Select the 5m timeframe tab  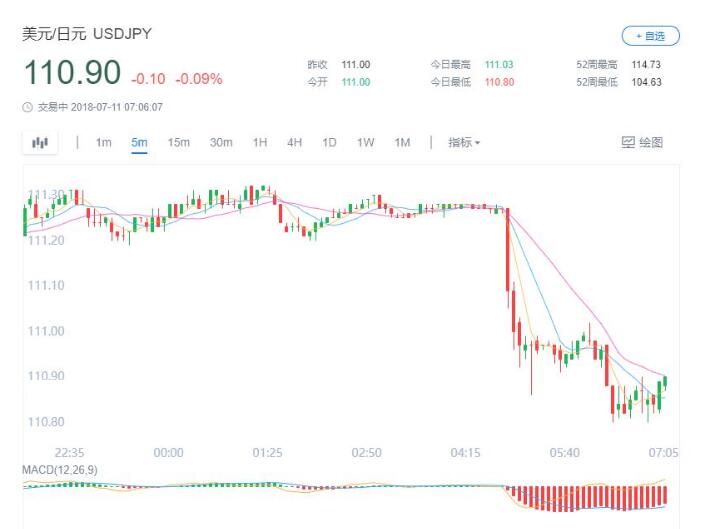139,143
